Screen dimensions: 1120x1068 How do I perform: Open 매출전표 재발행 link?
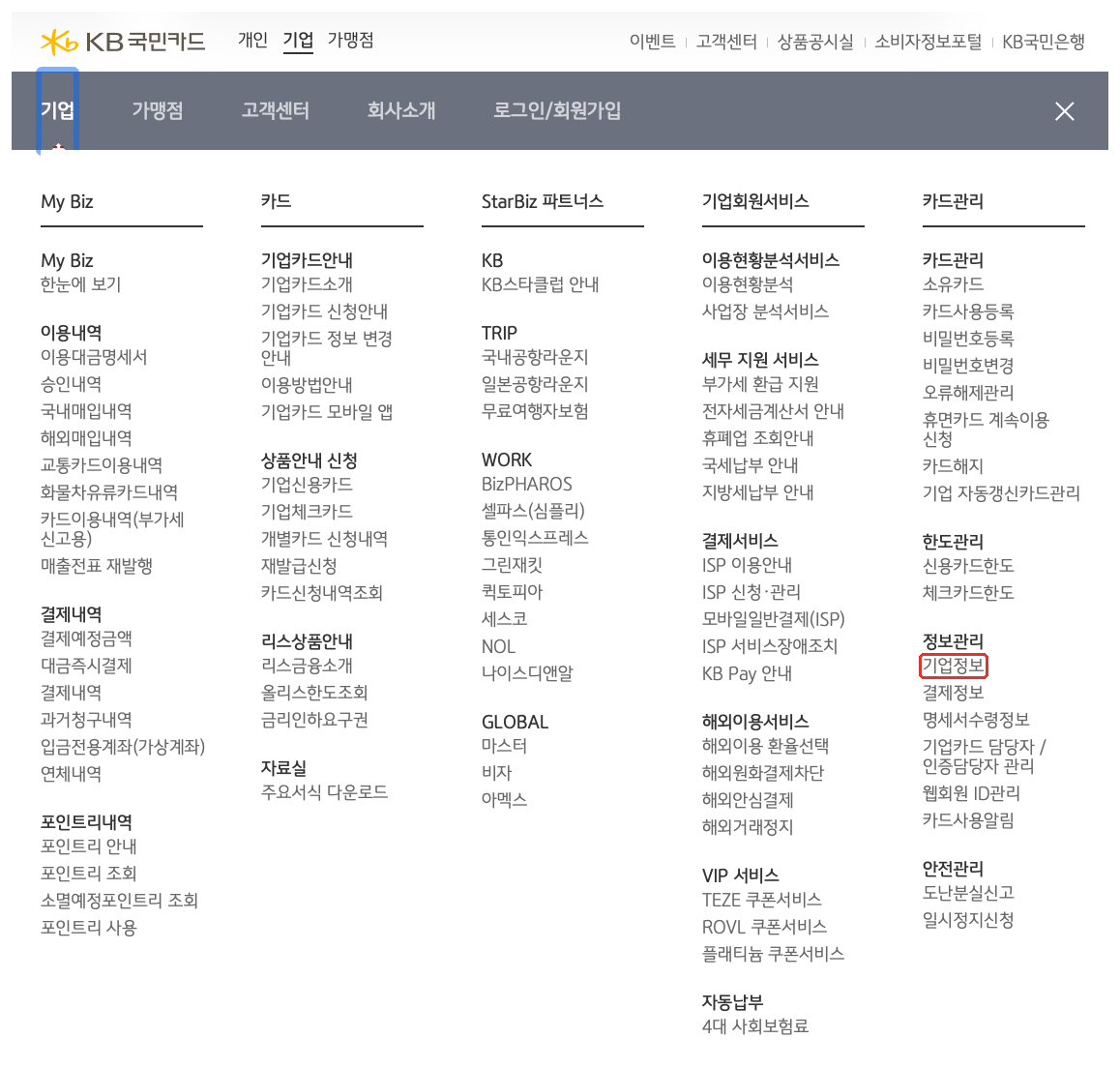coord(97,567)
